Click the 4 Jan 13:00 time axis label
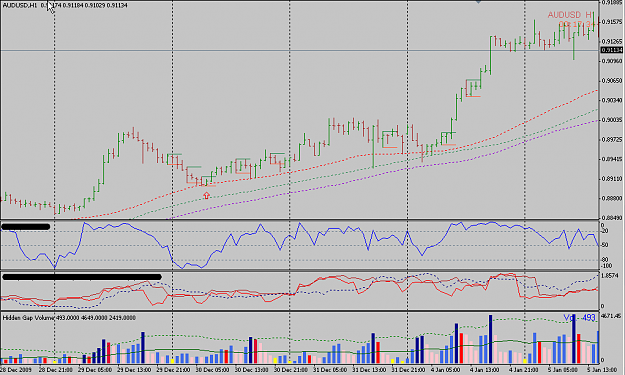625x375 pixels. (x=485, y=370)
